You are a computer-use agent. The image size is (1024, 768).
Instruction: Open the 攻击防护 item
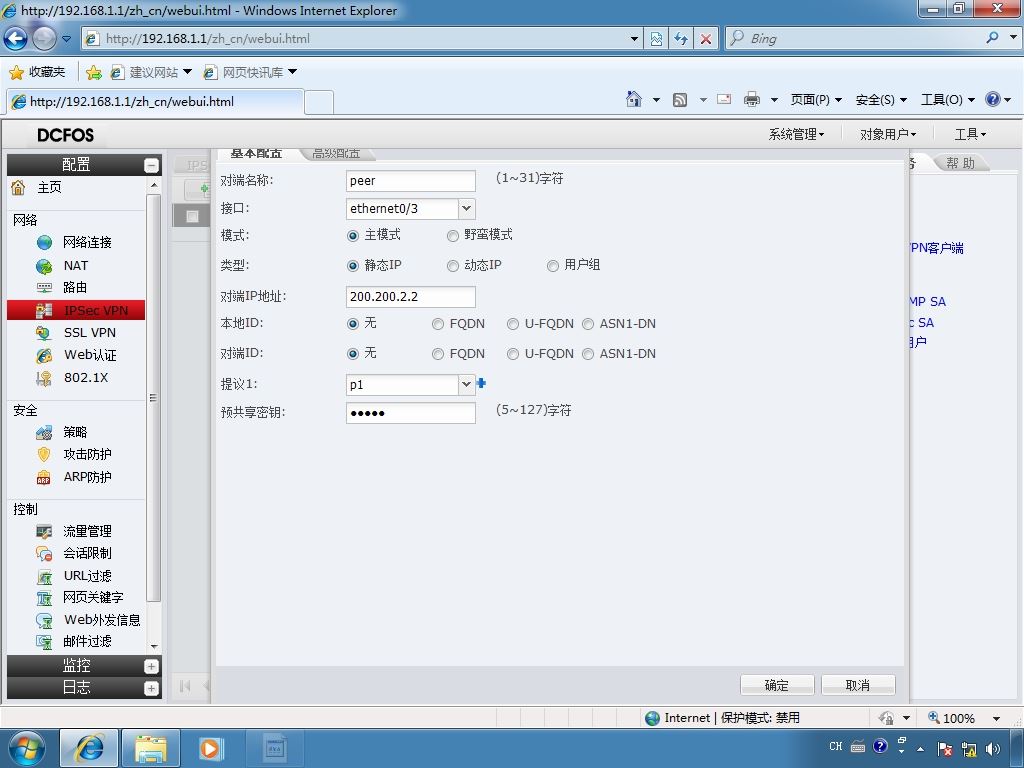(87, 455)
